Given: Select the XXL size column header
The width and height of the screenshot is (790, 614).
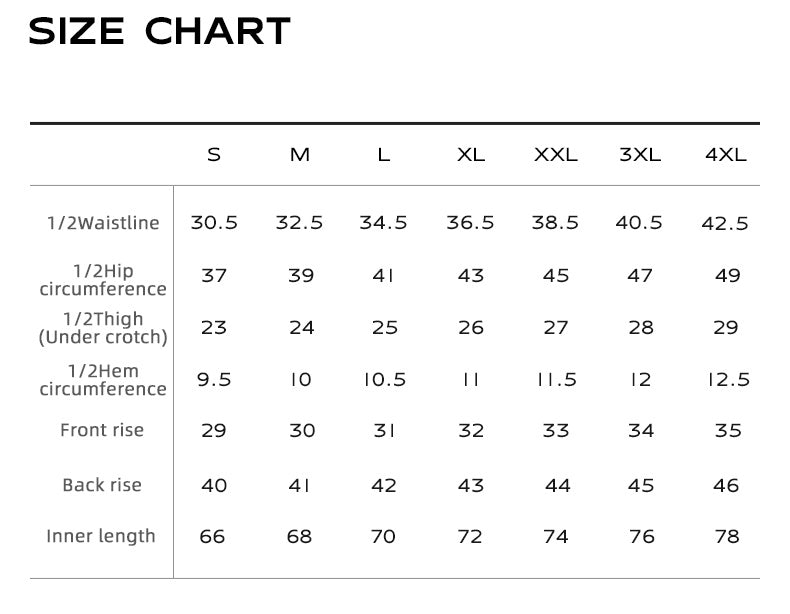Looking at the screenshot, I should click(556, 155).
